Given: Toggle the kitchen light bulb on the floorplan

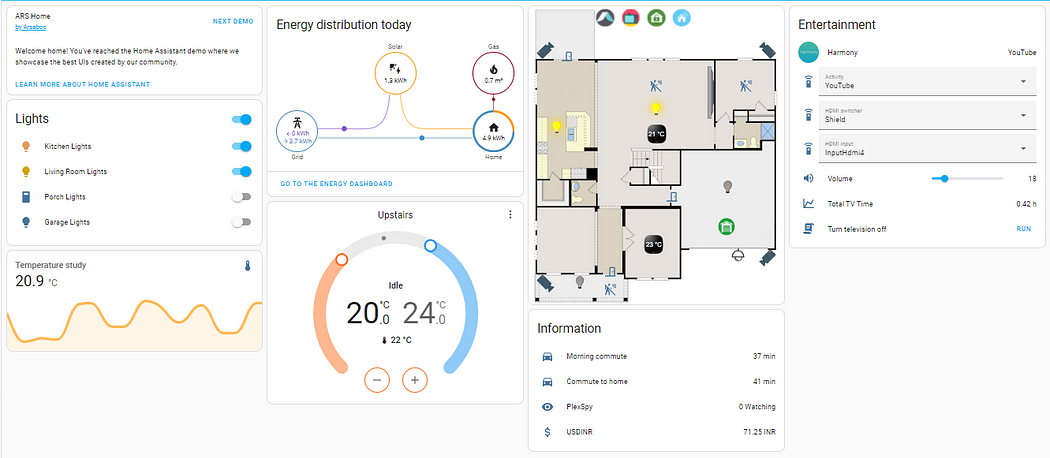Looking at the screenshot, I should 555,125.
